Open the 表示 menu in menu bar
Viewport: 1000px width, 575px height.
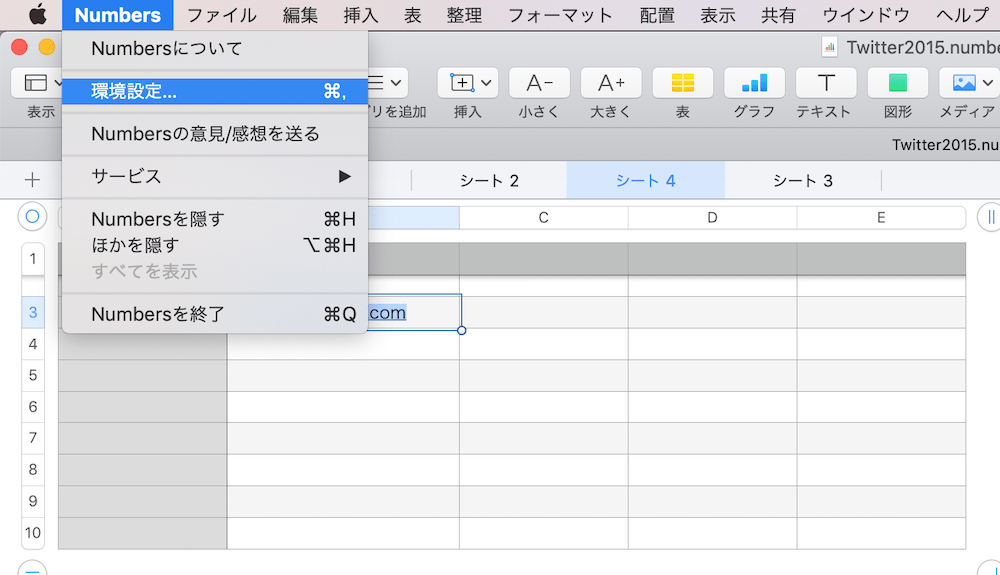(717, 15)
